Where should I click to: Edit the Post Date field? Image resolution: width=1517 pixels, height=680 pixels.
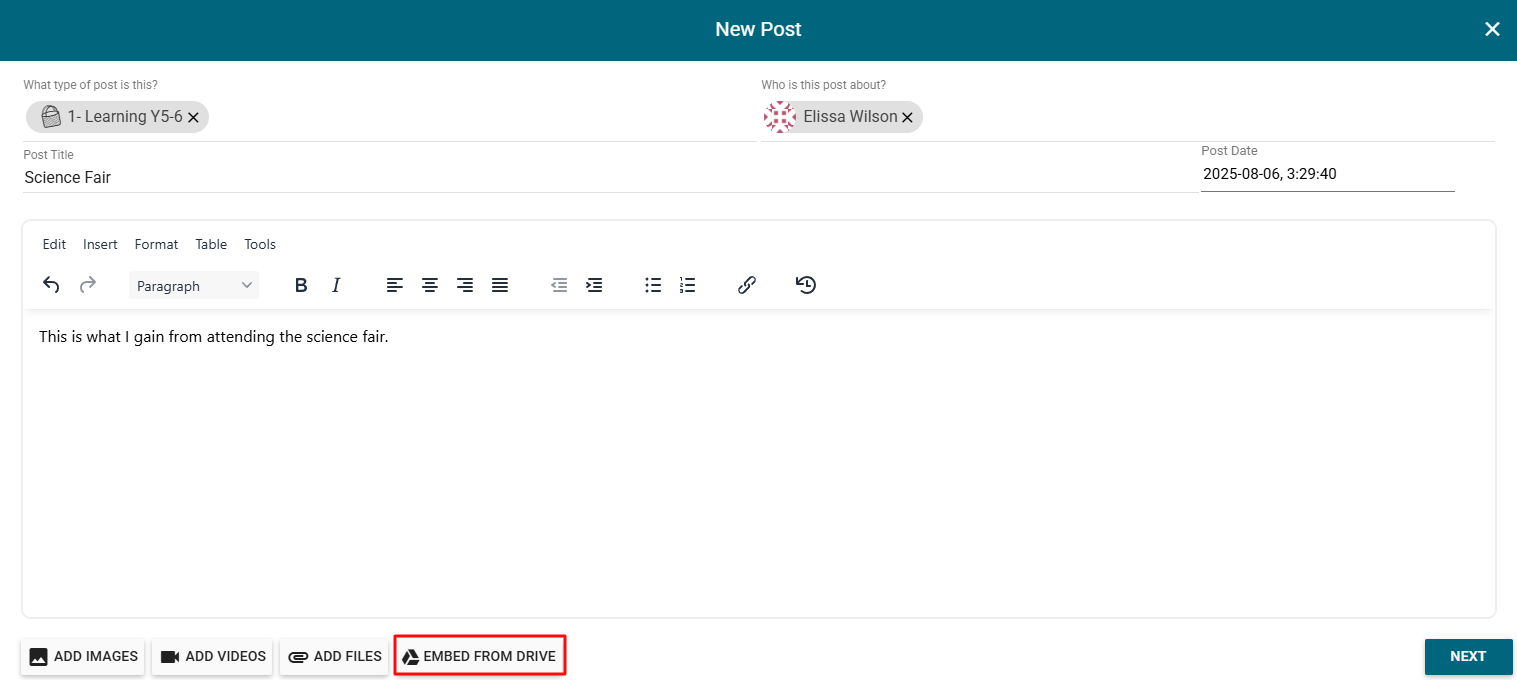pyautogui.click(x=1326, y=174)
